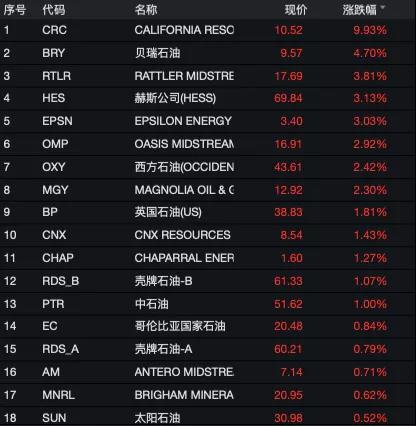Select 哥伦比亚国家石油 stock name

180,326
